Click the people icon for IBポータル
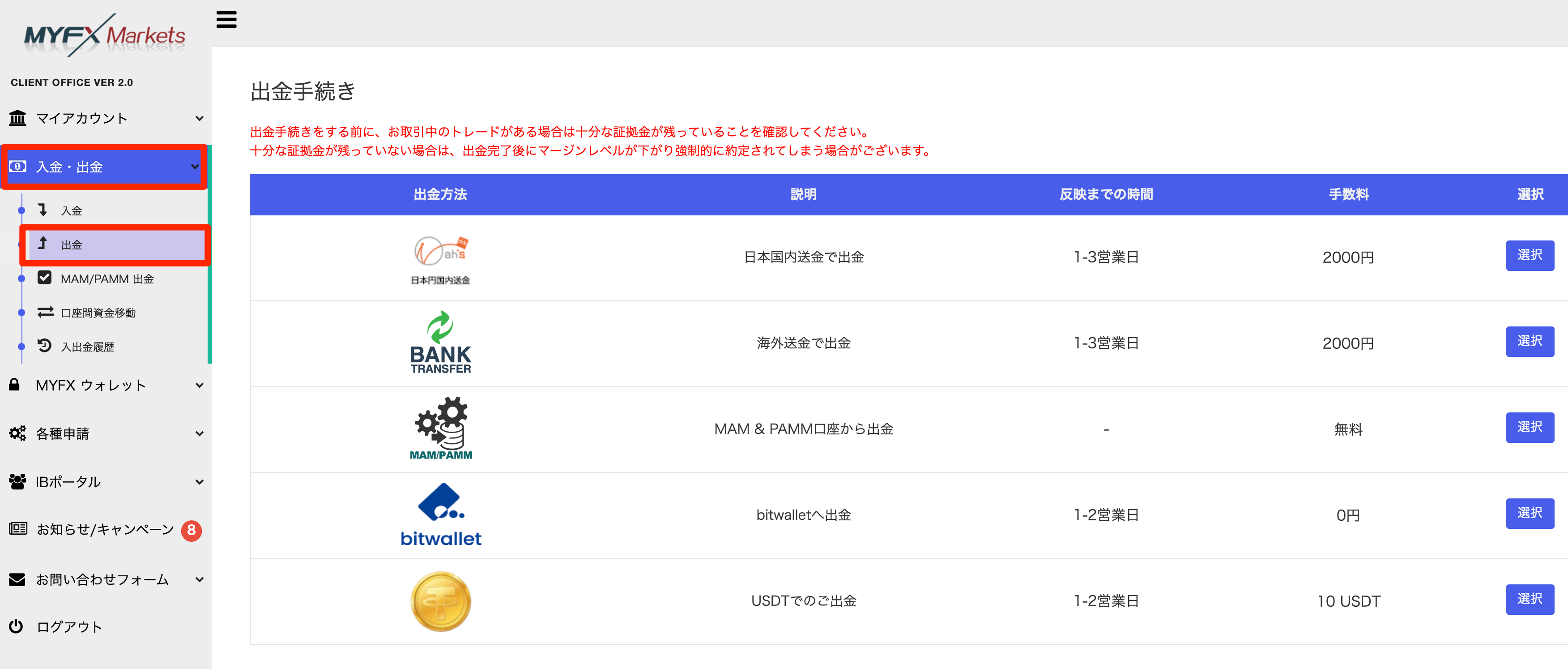The width and height of the screenshot is (1568, 669). click(17, 481)
